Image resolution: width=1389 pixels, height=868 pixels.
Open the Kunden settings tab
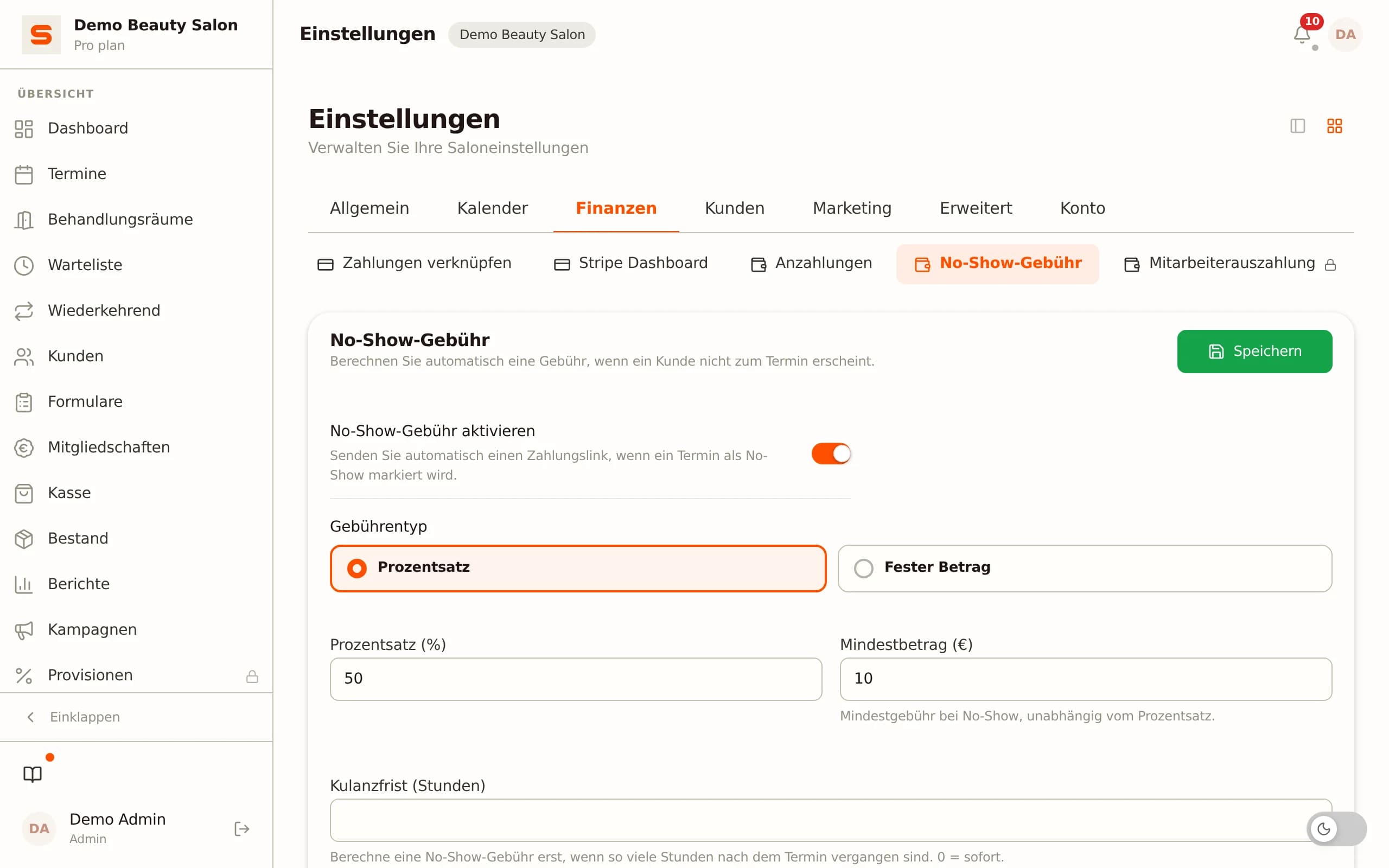[734, 208]
